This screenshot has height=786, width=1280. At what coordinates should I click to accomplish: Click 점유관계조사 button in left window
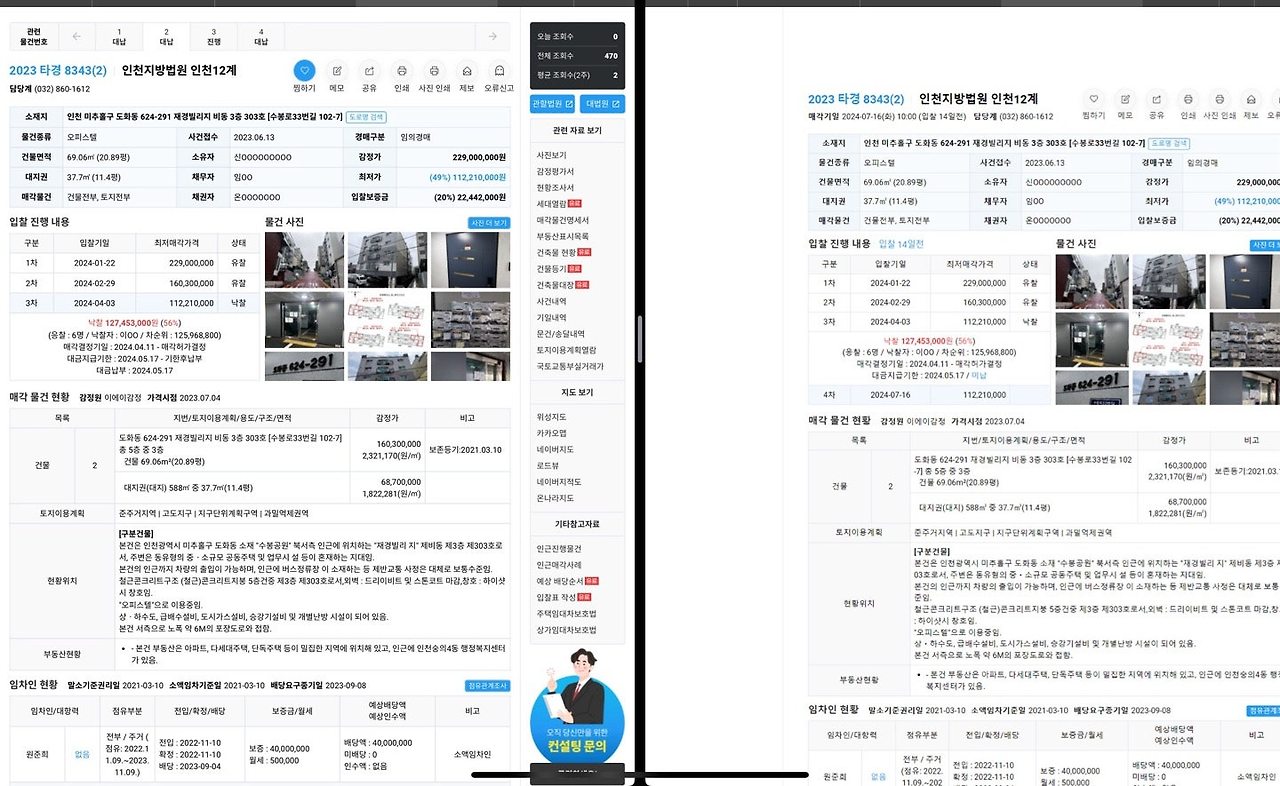click(488, 685)
